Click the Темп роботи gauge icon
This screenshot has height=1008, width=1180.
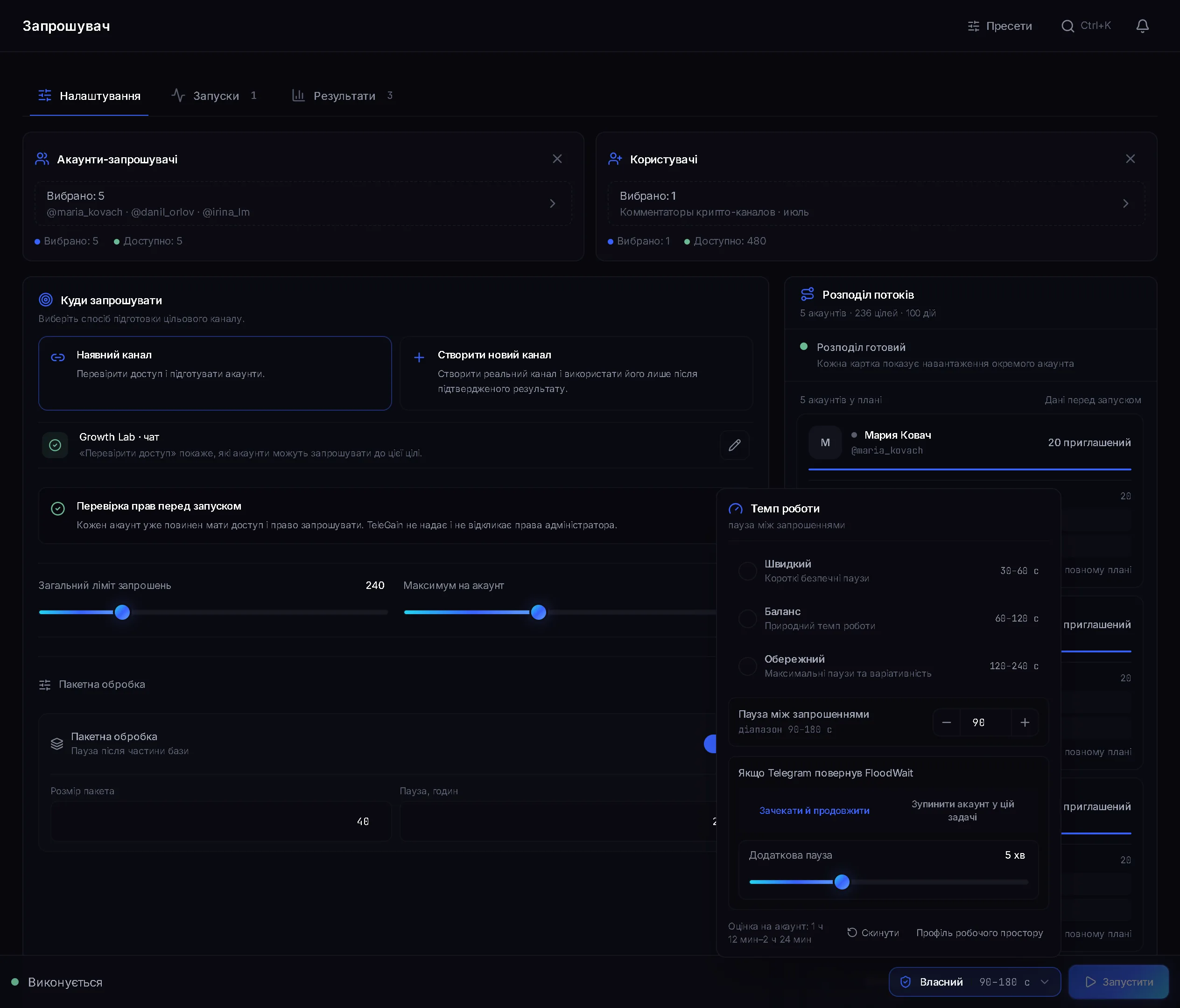[x=735, y=509]
